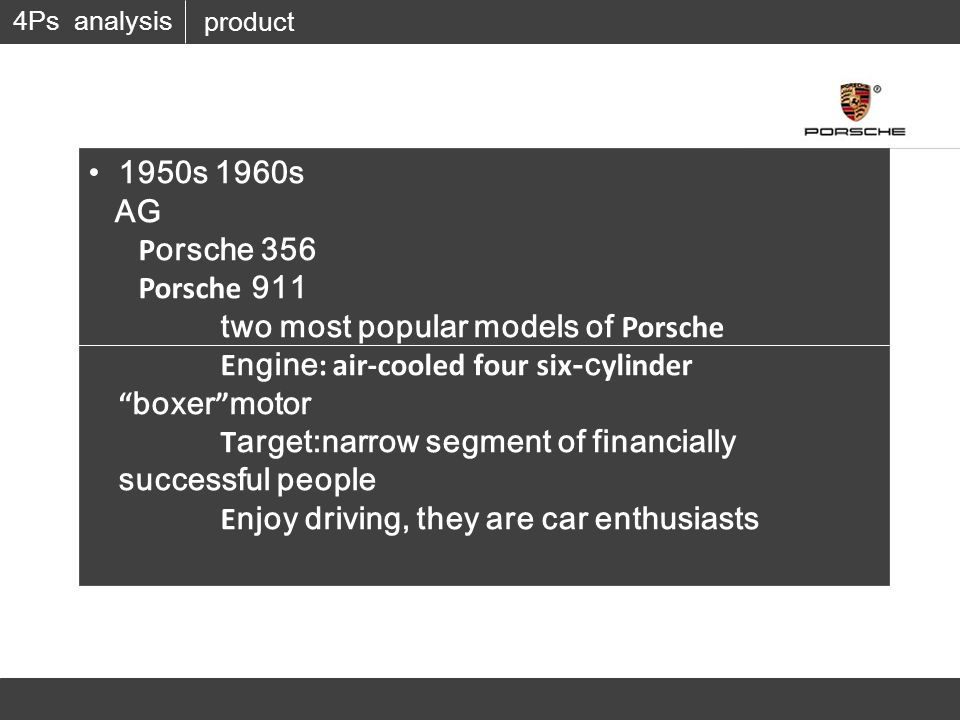Click the dark footer bar
This screenshot has width=960, height=720.
480,699
